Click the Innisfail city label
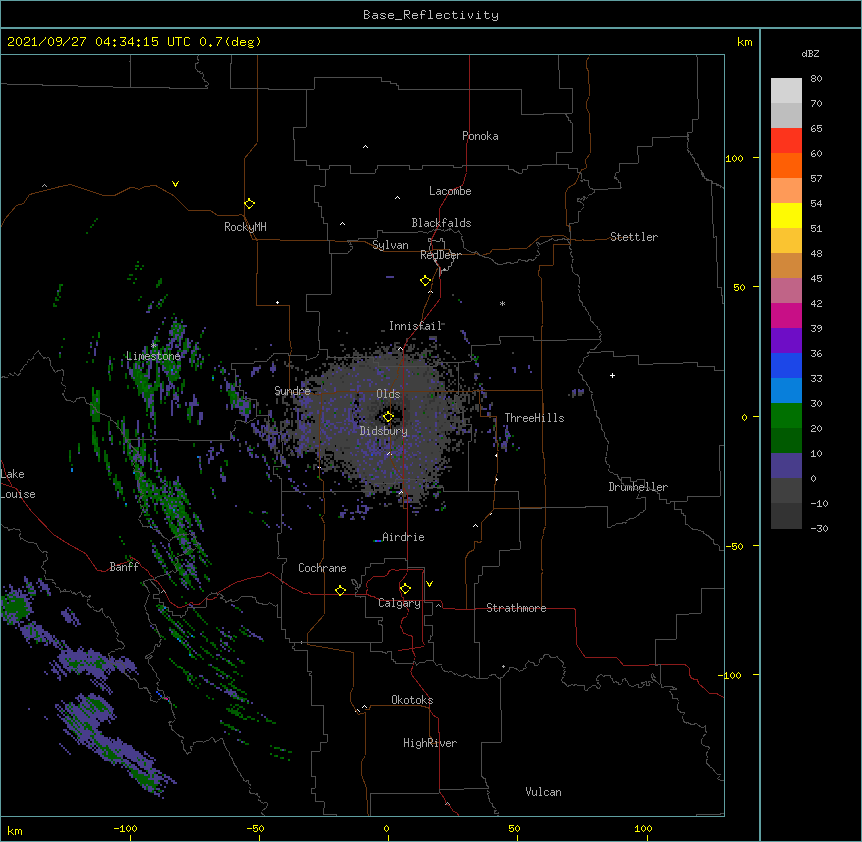 [x=415, y=326]
